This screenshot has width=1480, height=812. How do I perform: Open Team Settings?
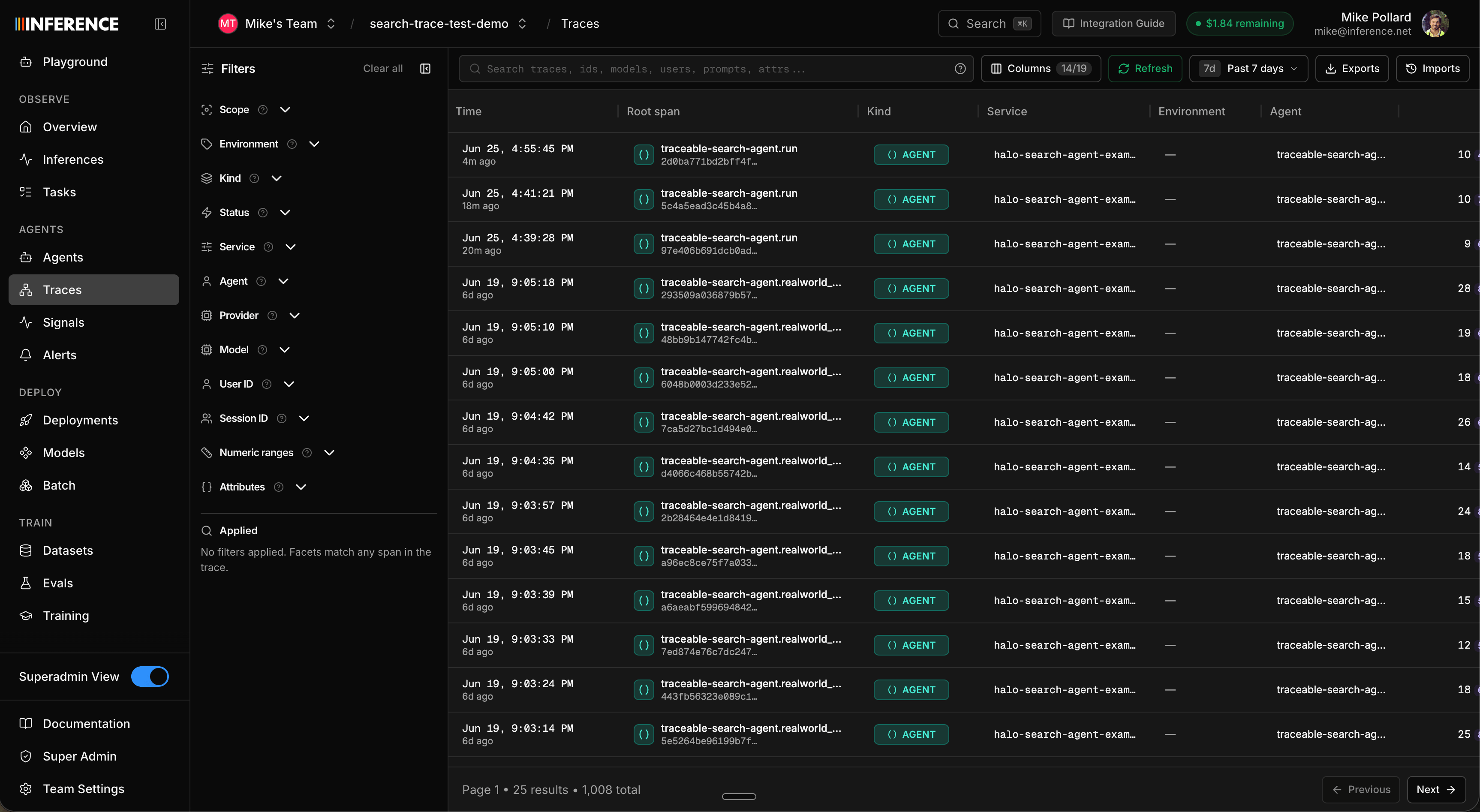93,788
